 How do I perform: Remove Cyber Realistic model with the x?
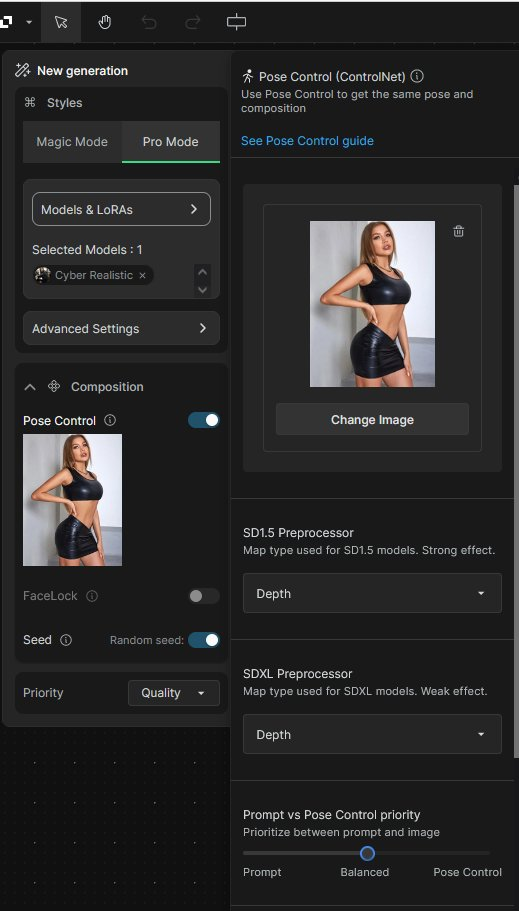pyautogui.click(x=142, y=275)
